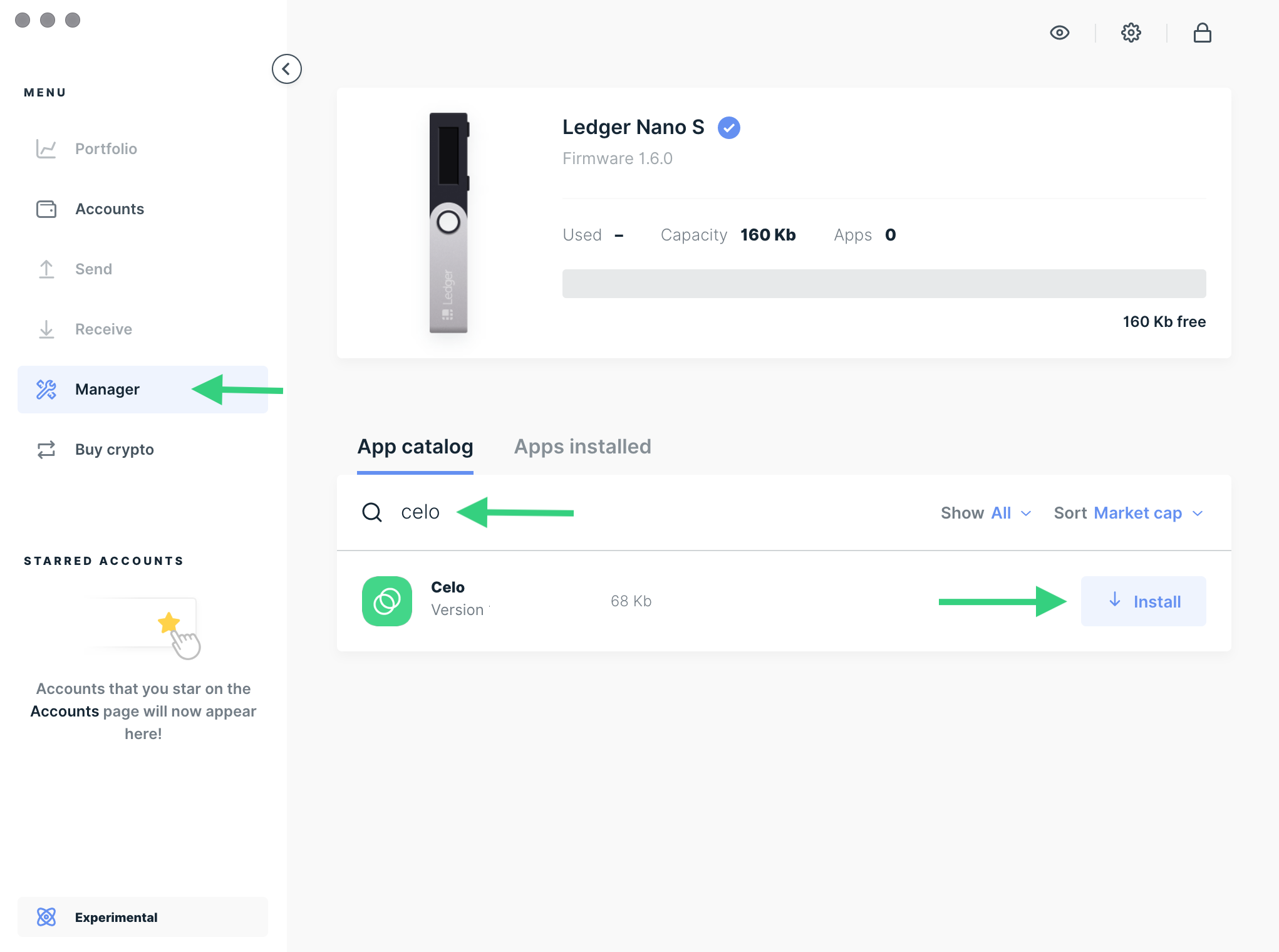The image size is (1279, 952).
Task: Click back navigation chevron button
Action: click(286, 68)
